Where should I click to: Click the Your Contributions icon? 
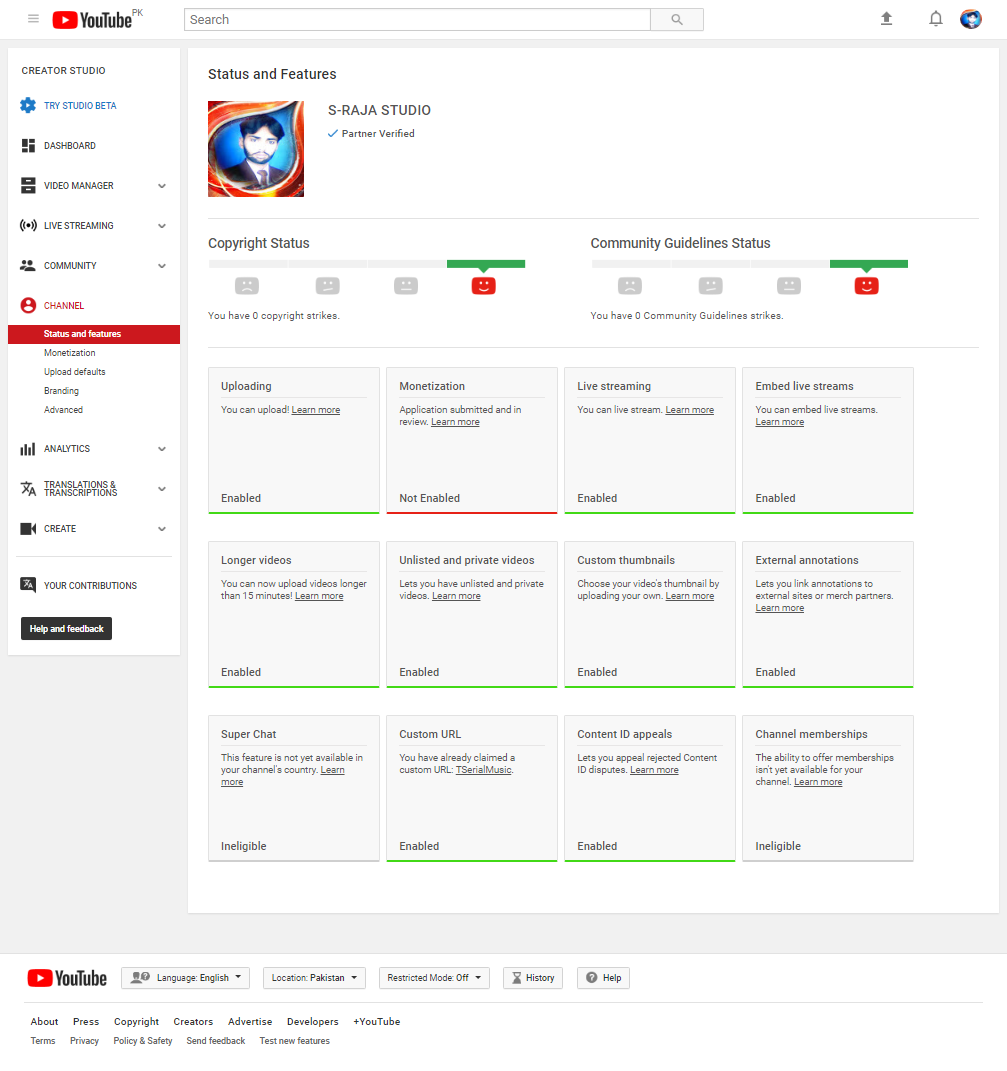tap(28, 585)
